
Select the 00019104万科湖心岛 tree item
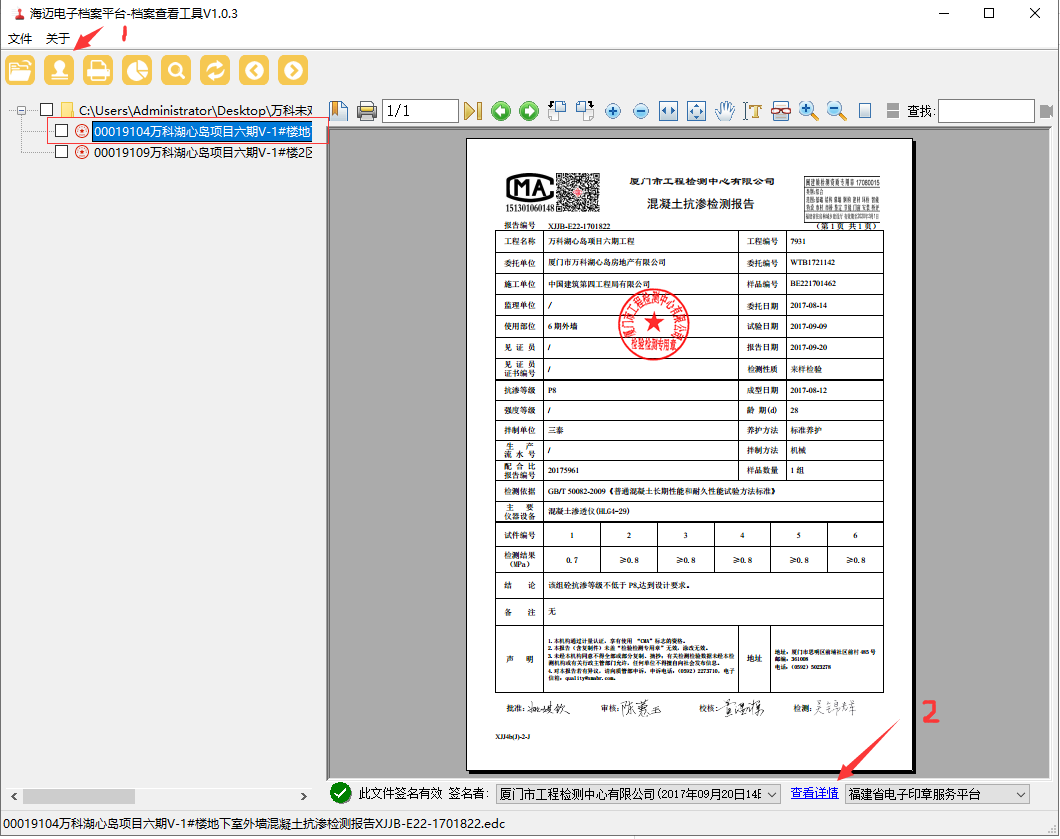point(202,131)
